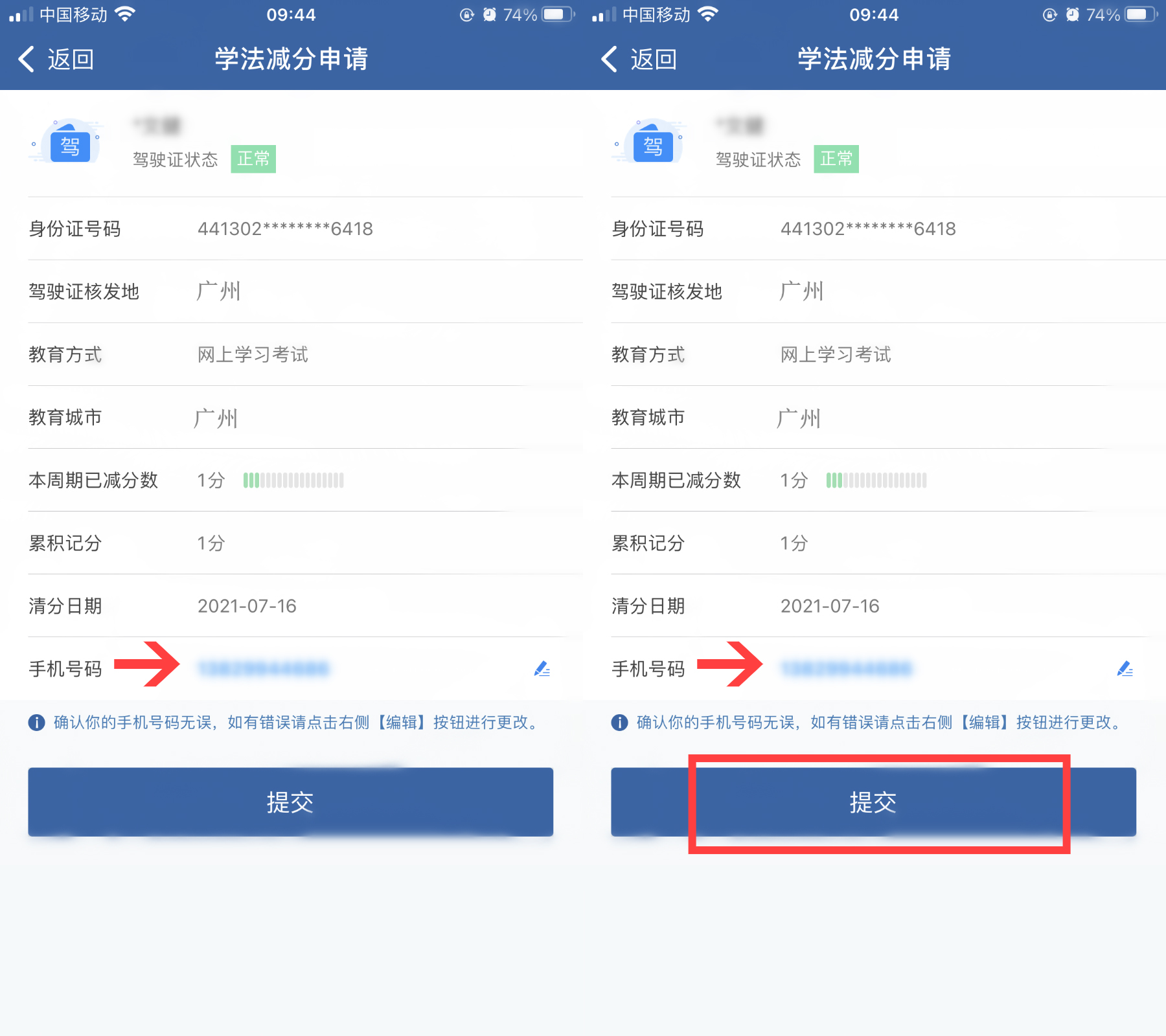This screenshot has width=1166, height=1036.
Task: Tap the right info circle icon
Action: (620, 723)
